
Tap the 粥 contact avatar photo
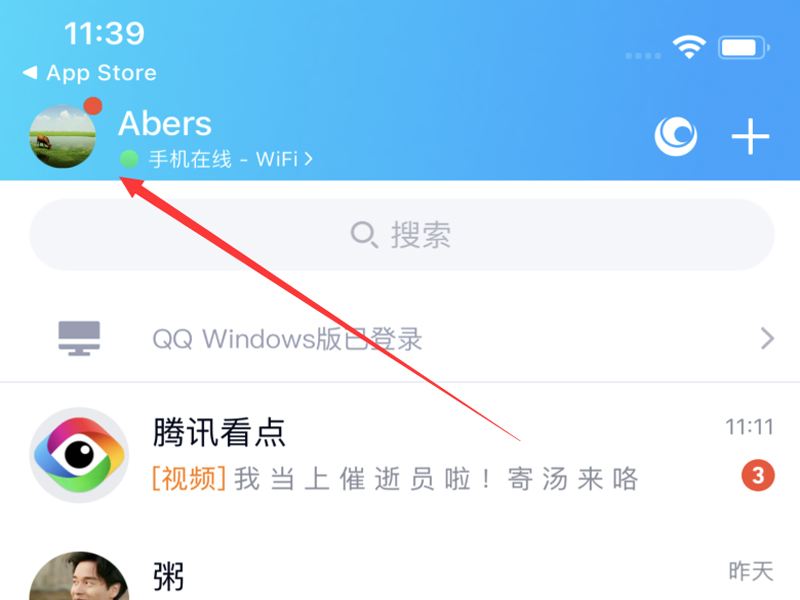pos(79,576)
